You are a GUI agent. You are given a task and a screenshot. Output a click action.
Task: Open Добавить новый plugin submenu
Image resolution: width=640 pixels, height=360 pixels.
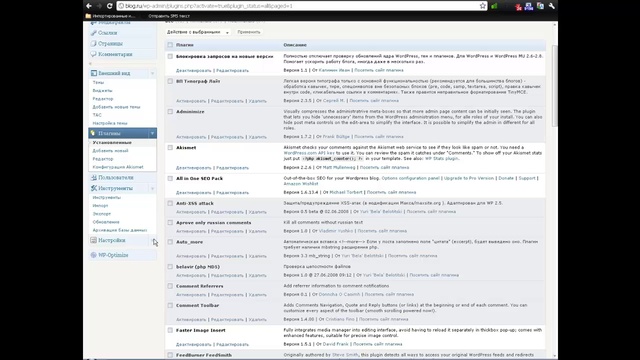pyautogui.click(x=110, y=151)
